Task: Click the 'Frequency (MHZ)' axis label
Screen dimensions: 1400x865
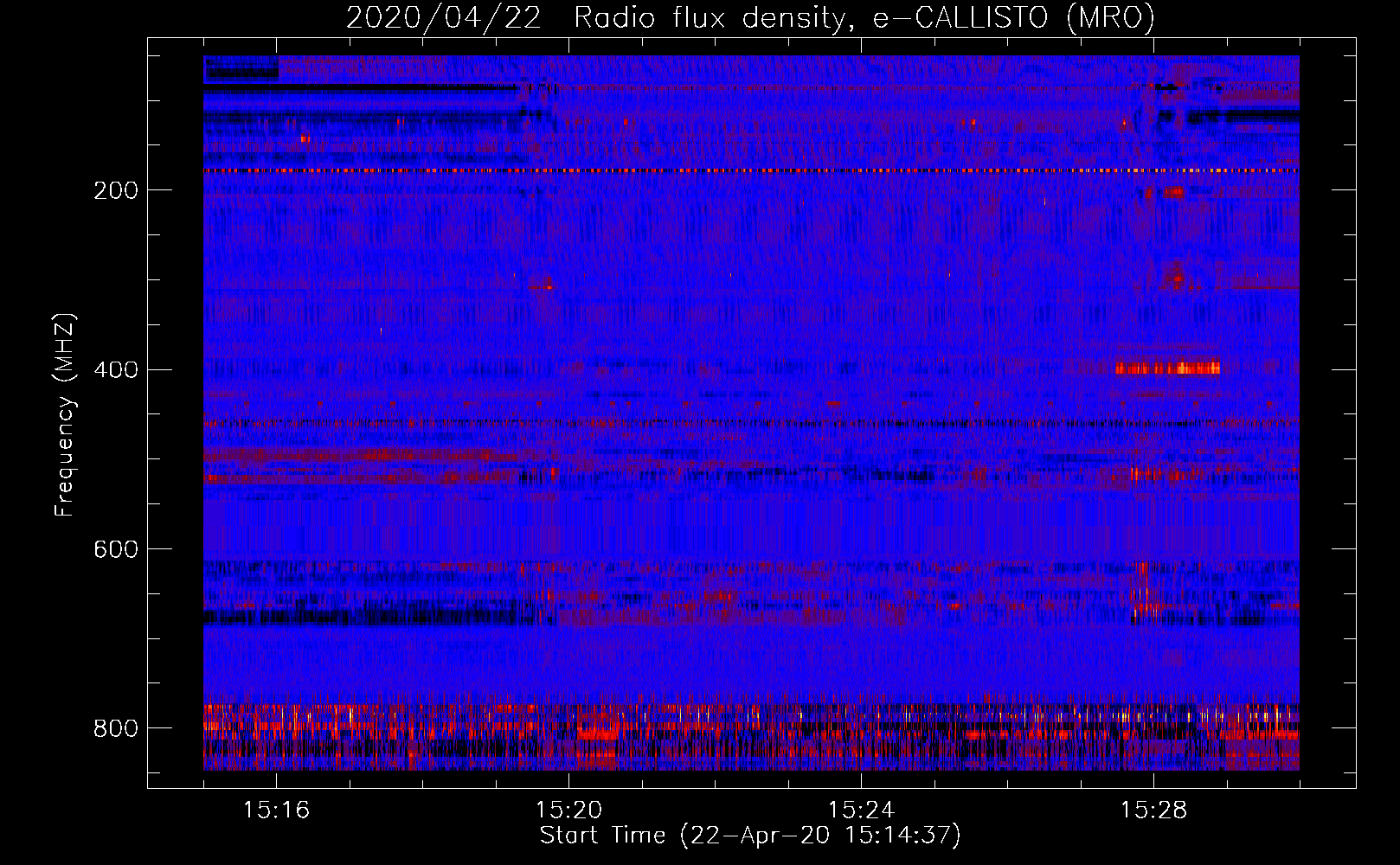Action: (x=65, y=414)
